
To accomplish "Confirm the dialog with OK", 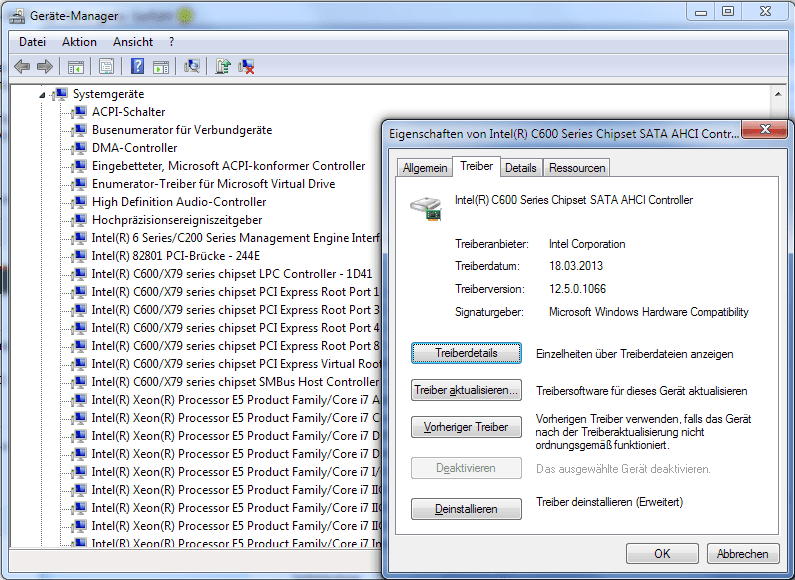I will [662, 554].
